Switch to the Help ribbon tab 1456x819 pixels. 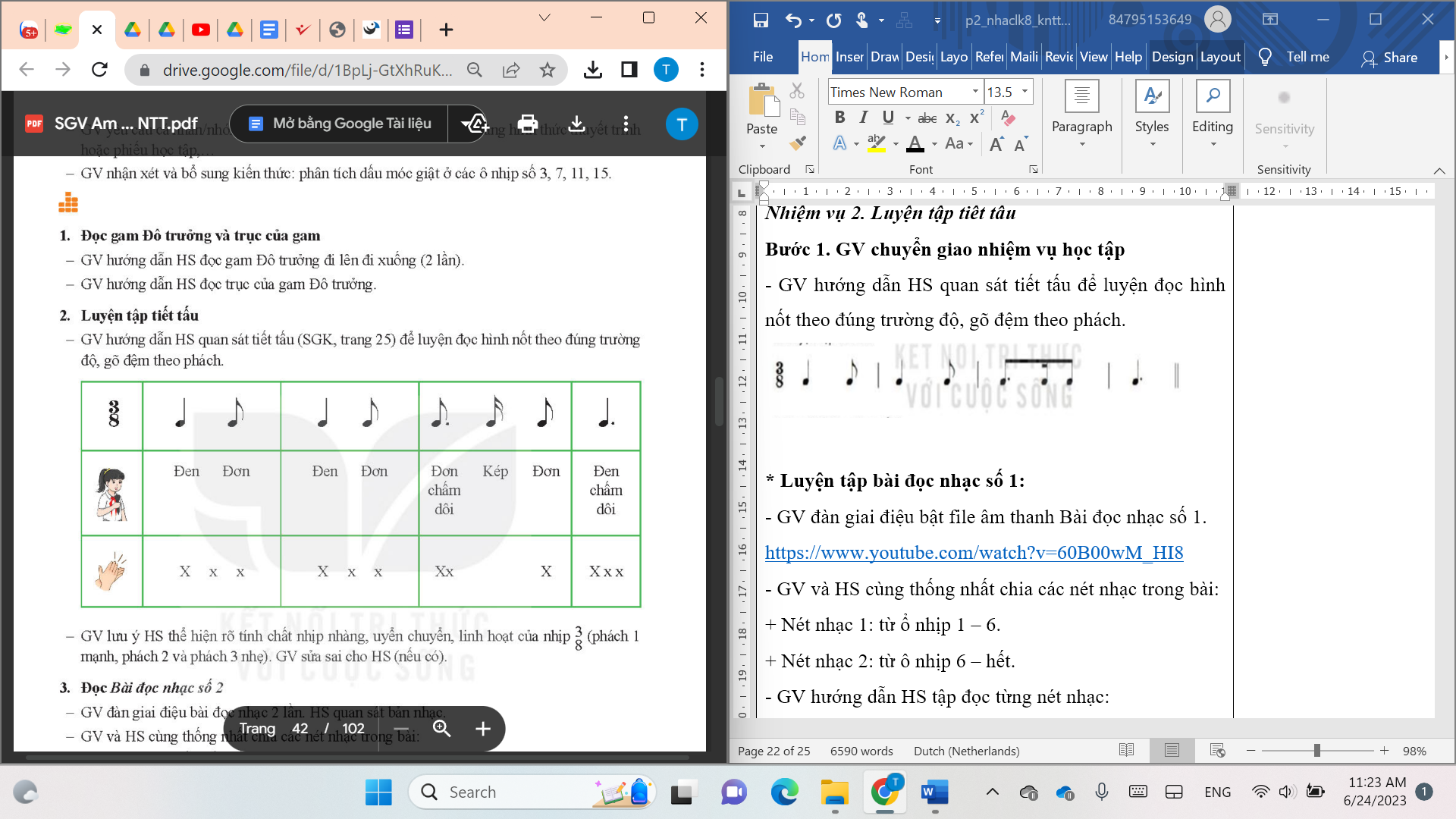coord(1128,57)
